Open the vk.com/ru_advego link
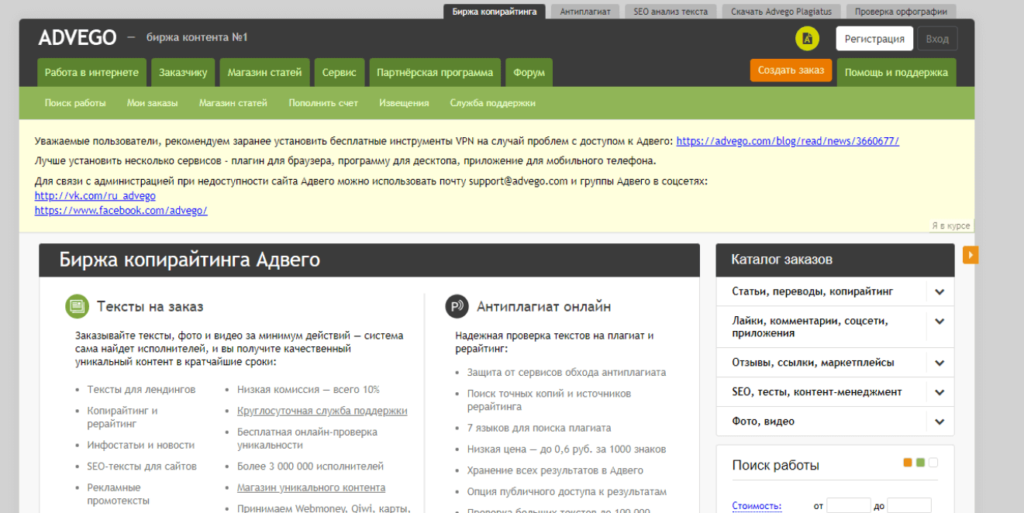The image size is (1024, 513). point(95,196)
